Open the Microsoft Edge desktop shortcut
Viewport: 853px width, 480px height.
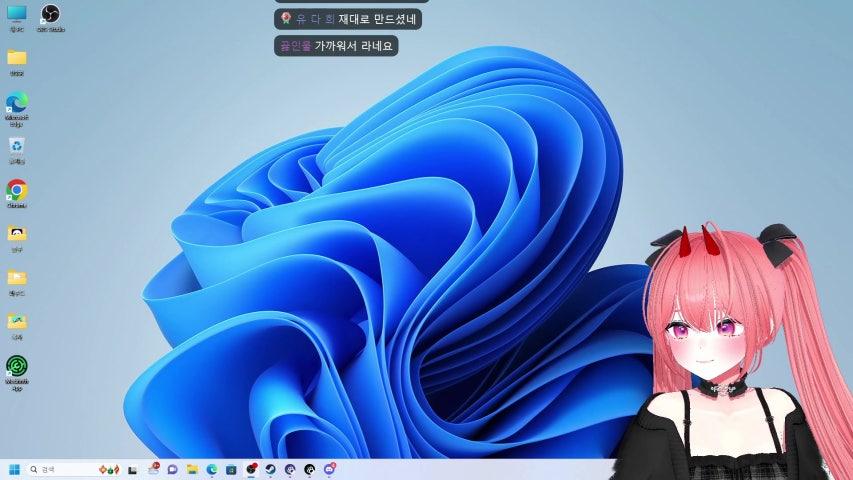[17, 103]
